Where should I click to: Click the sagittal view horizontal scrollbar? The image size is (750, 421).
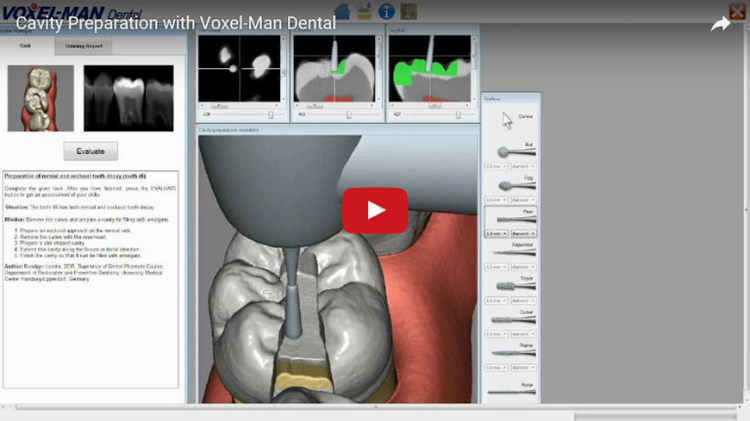[x=430, y=105]
